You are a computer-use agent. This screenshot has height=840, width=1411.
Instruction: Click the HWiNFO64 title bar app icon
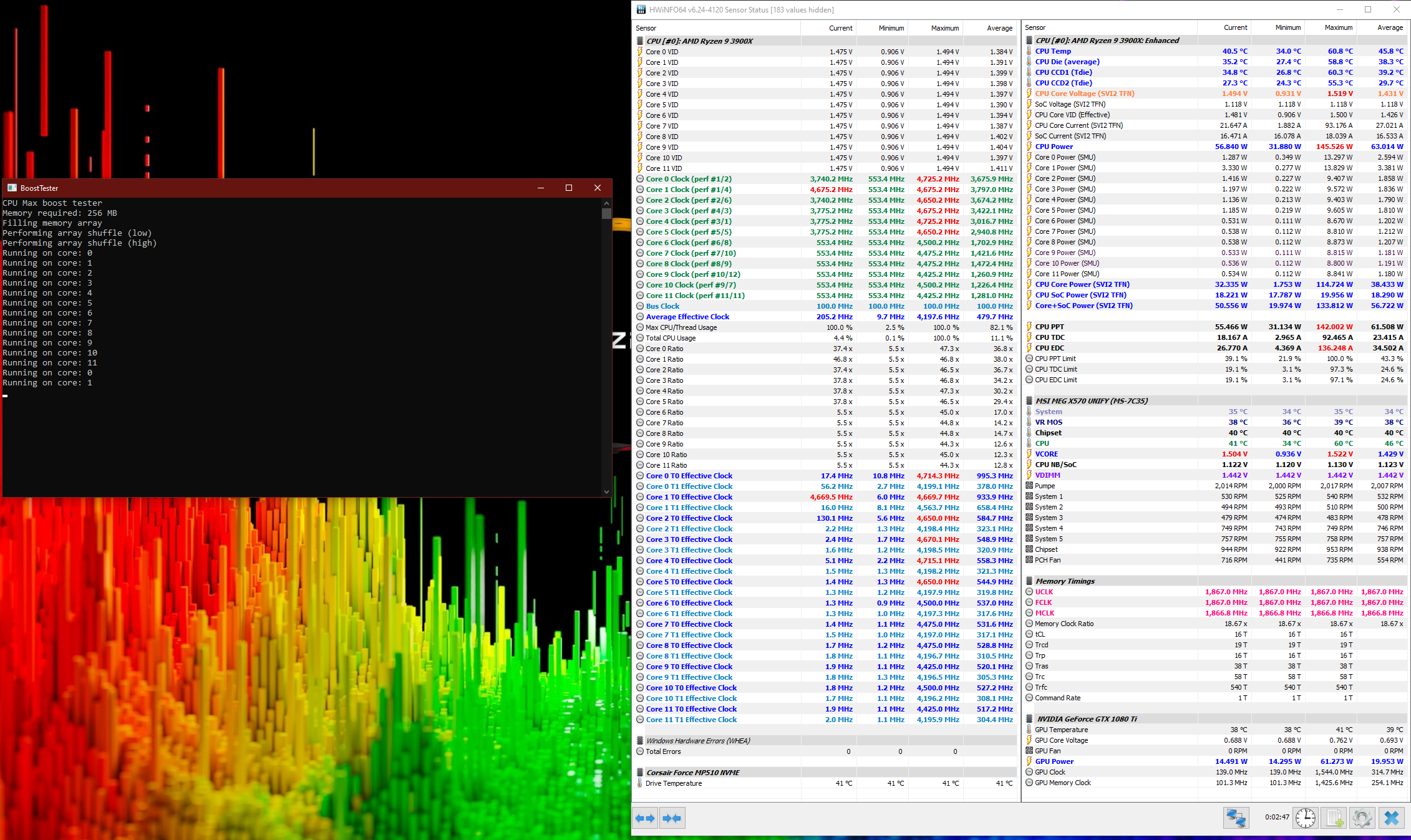[x=641, y=9]
